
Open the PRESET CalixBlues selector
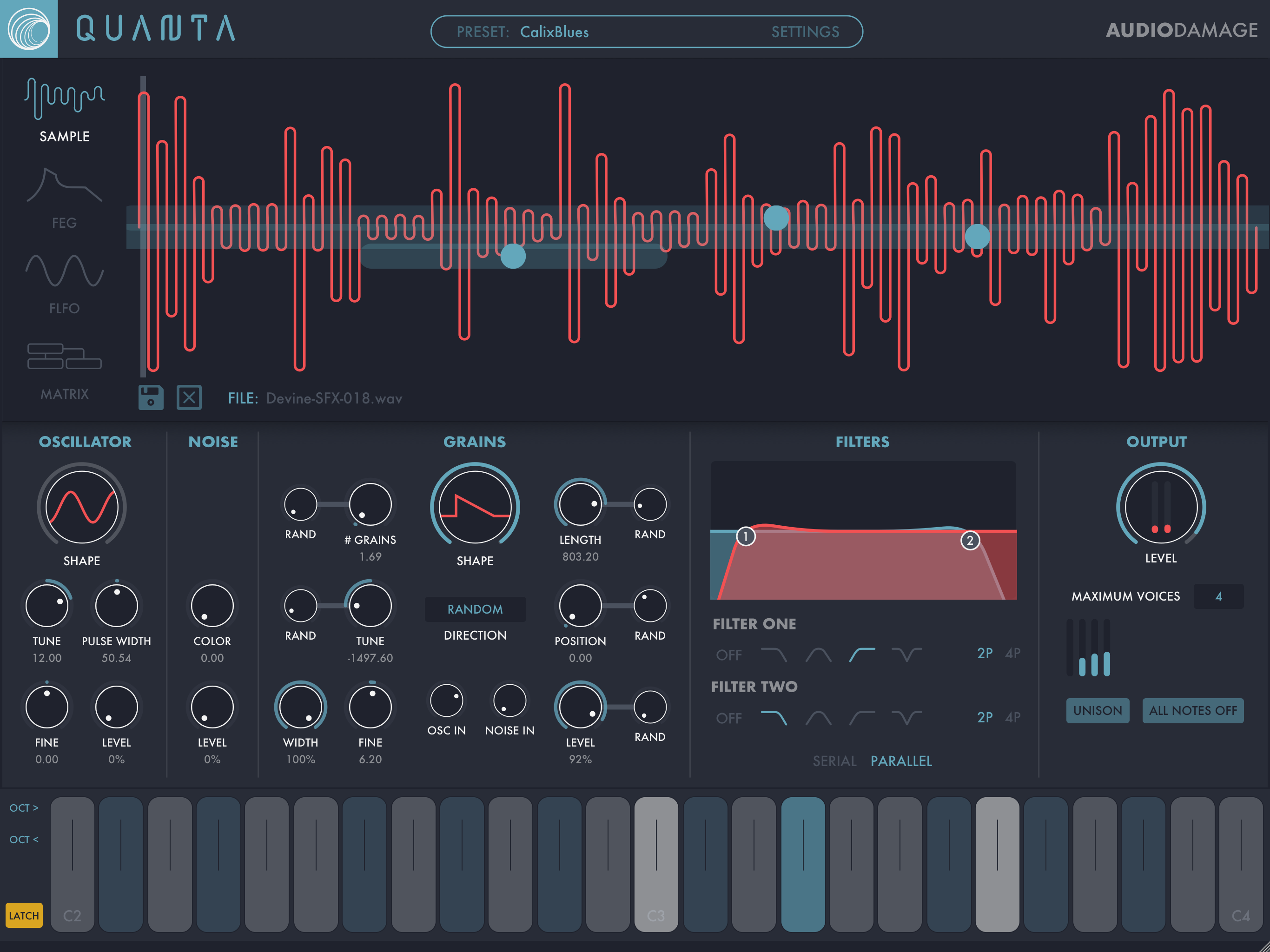pyautogui.click(x=554, y=32)
